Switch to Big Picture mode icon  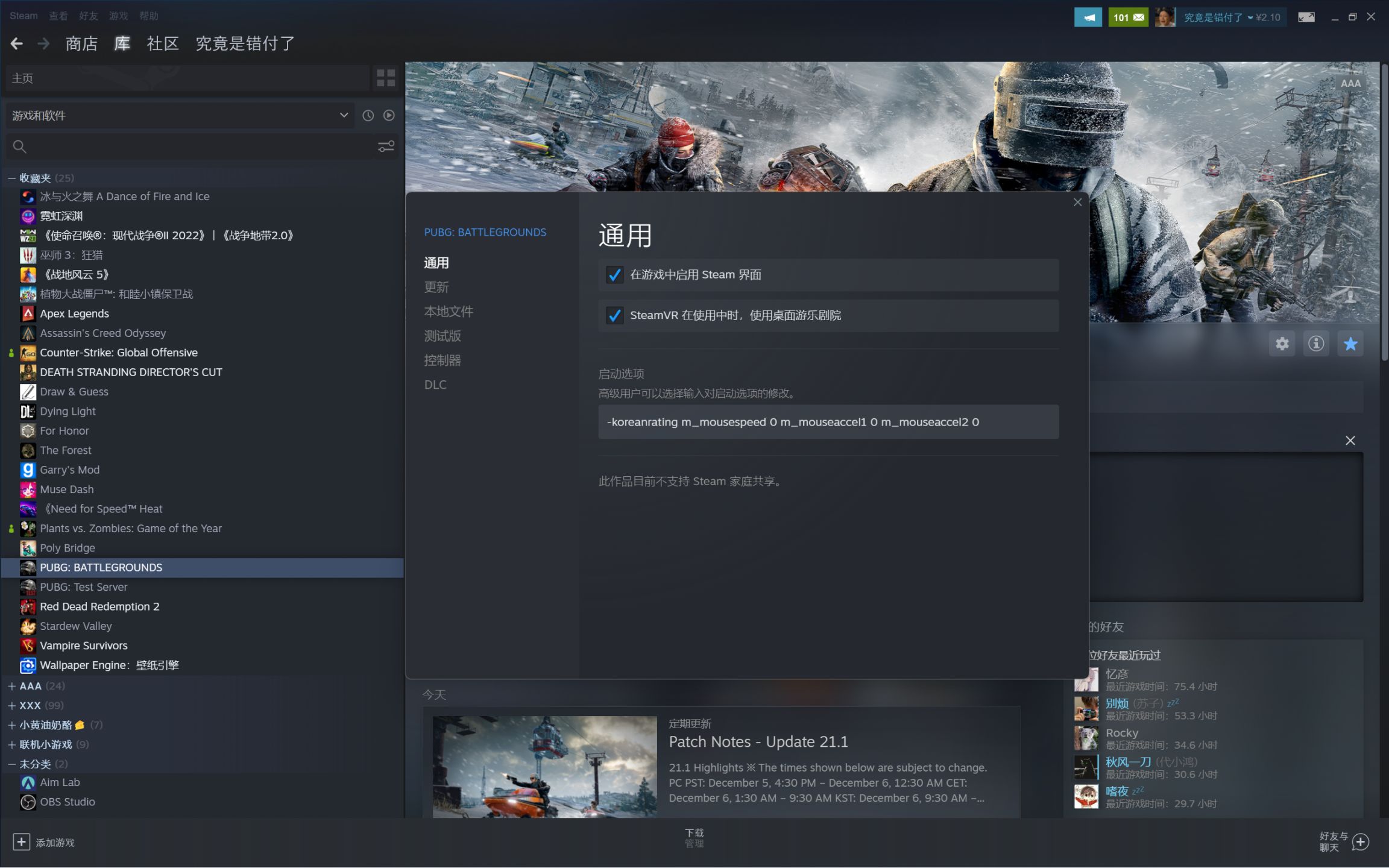1306,17
